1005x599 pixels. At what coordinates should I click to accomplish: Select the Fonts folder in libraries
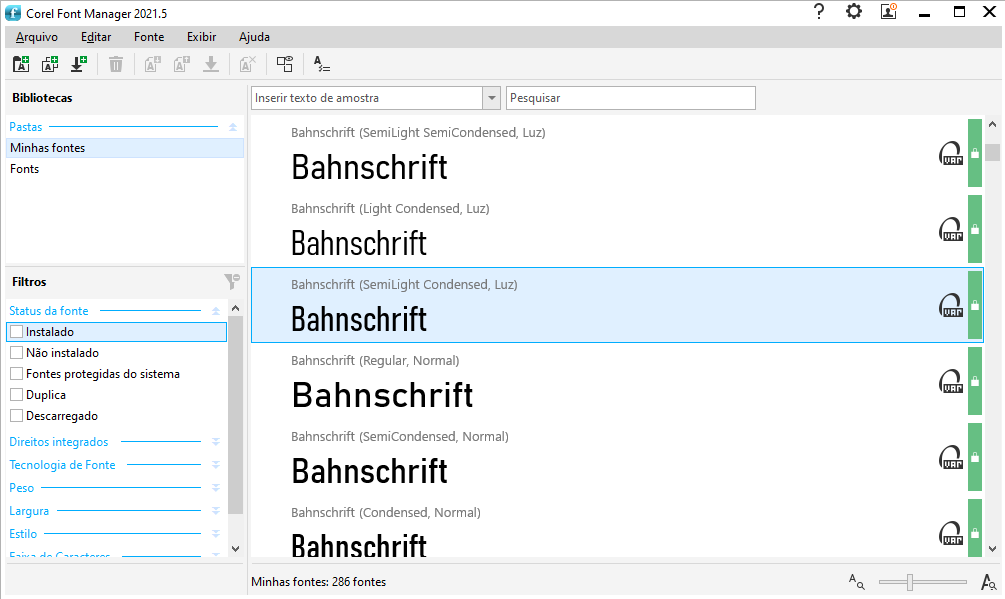click(x=25, y=169)
